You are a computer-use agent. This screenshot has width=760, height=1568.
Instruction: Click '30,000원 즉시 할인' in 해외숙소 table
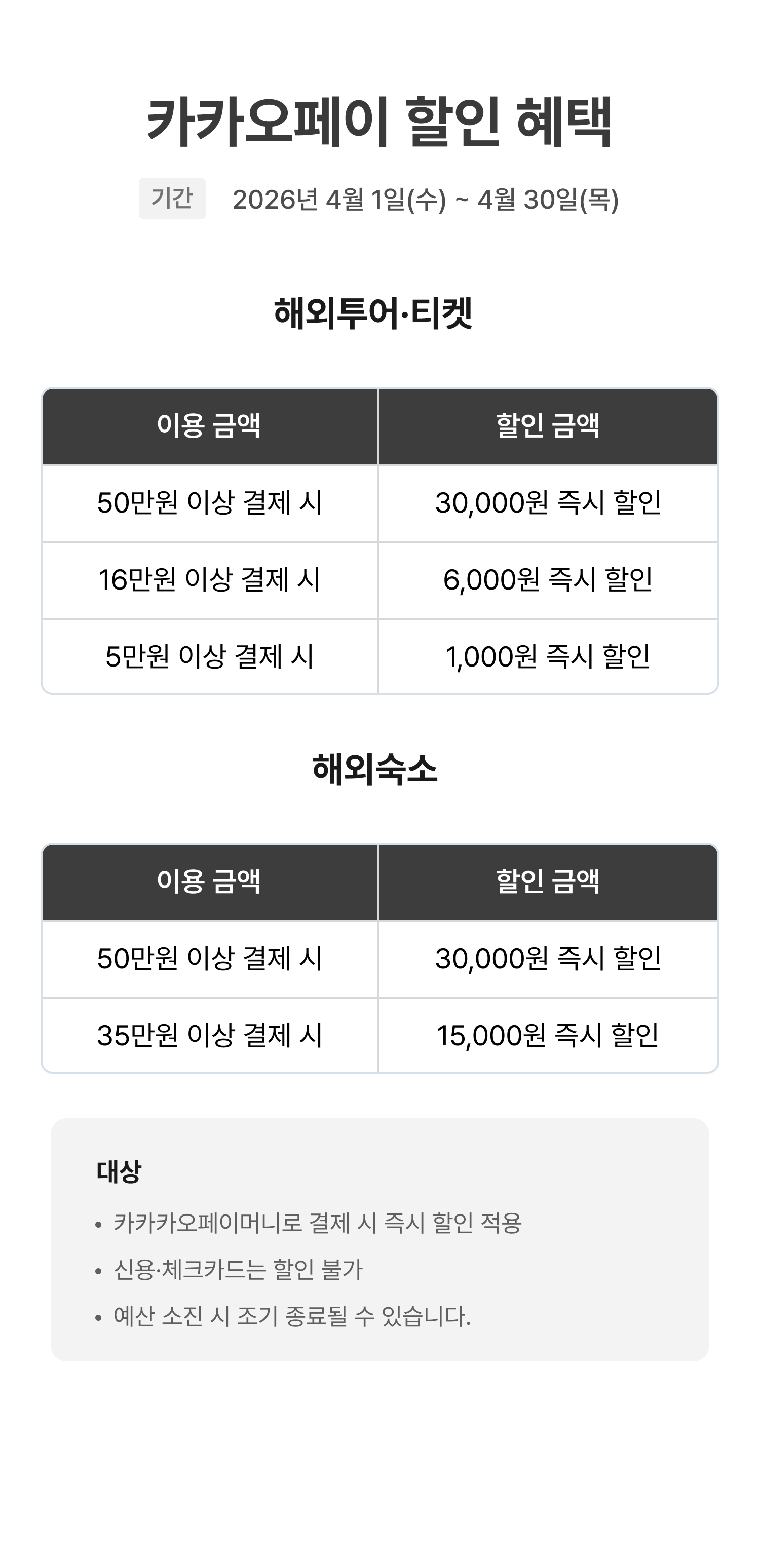coord(548,959)
